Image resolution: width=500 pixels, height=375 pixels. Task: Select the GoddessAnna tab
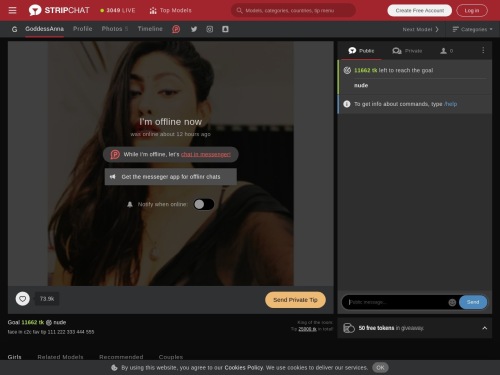[44, 29]
